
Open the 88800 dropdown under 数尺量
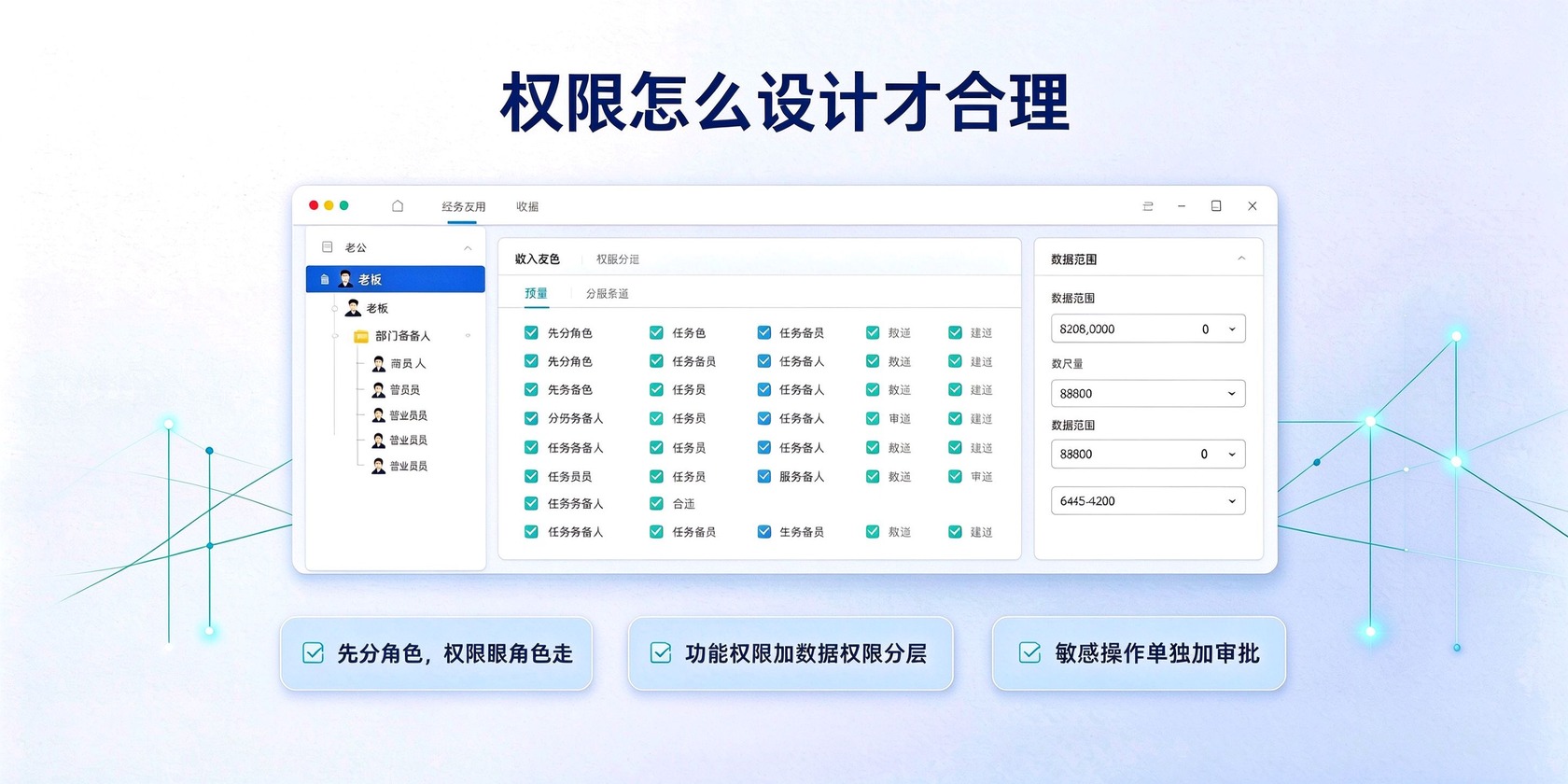coord(1148,393)
